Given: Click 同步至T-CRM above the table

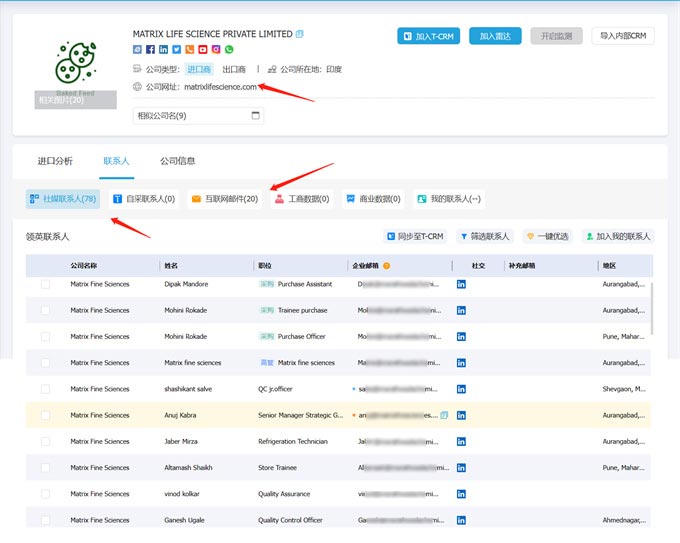Looking at the screenshot, I should 415,236.
